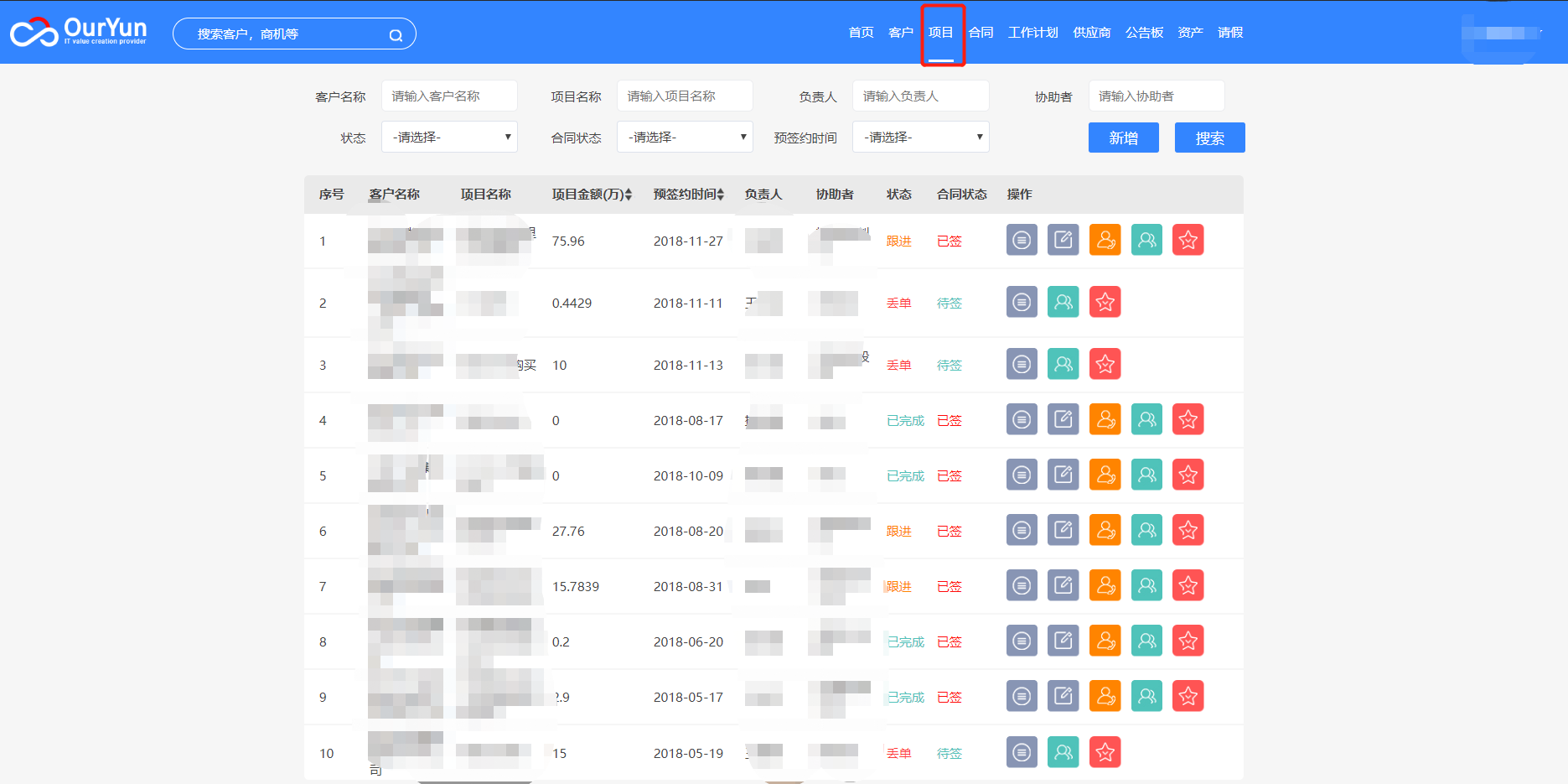Open details icon for row 3
This screenshot has width=1568, height=784.
[x=1022, y=364]
